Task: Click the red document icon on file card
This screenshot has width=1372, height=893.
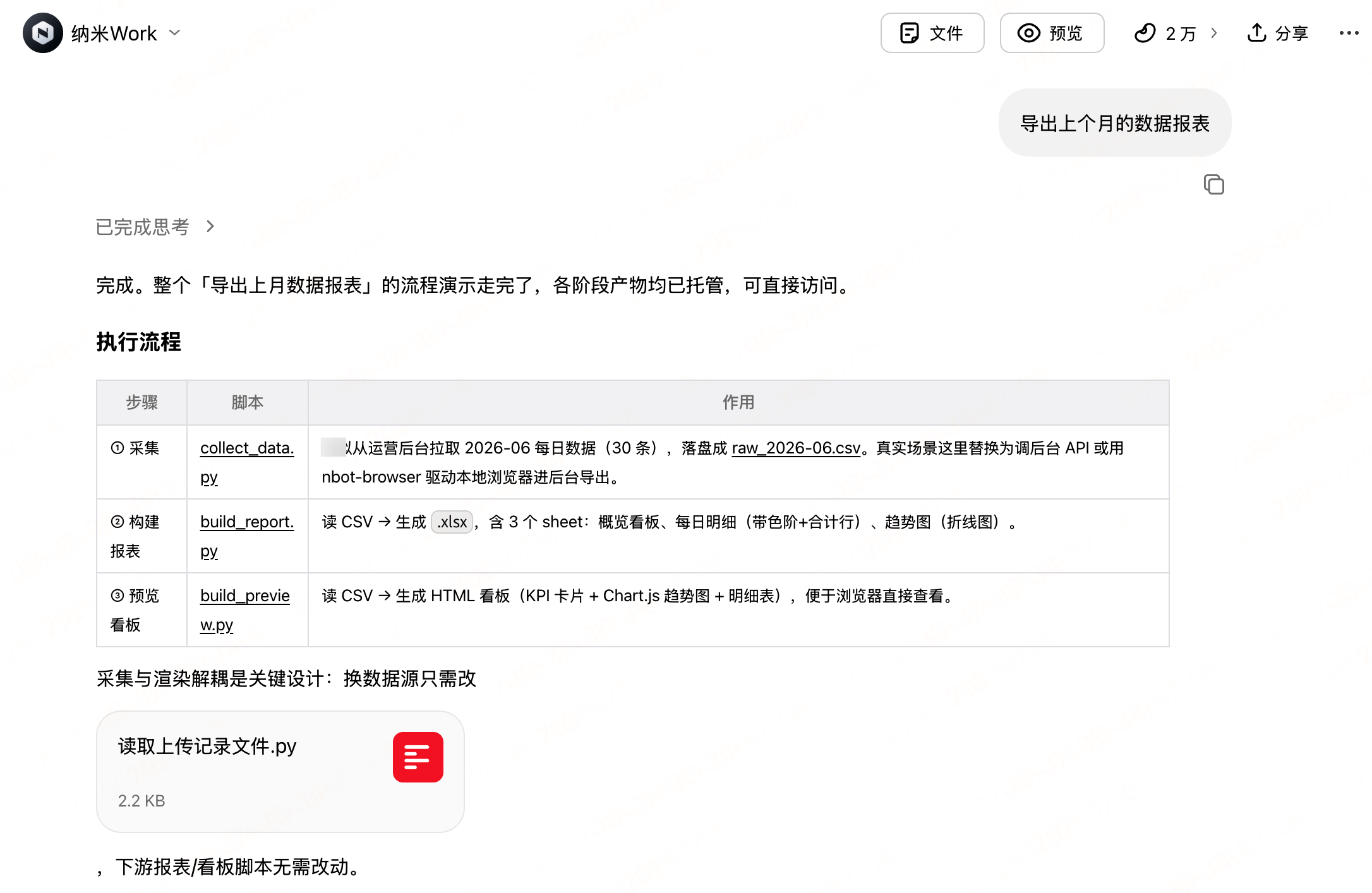Action: (x=418, y=757)
